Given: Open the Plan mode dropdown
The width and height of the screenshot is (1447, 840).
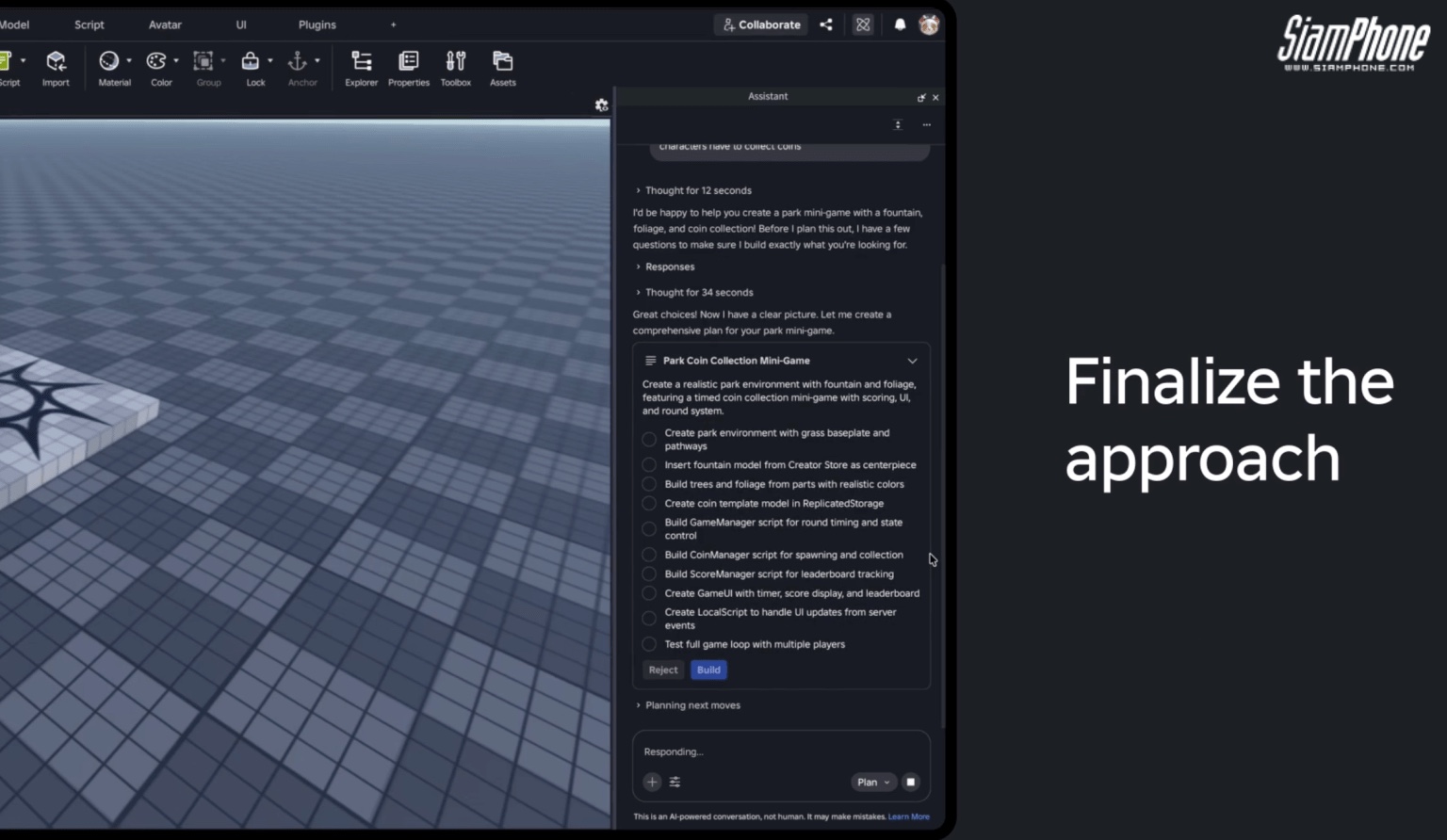Looking at the screenshot, I should coord(873,782).
